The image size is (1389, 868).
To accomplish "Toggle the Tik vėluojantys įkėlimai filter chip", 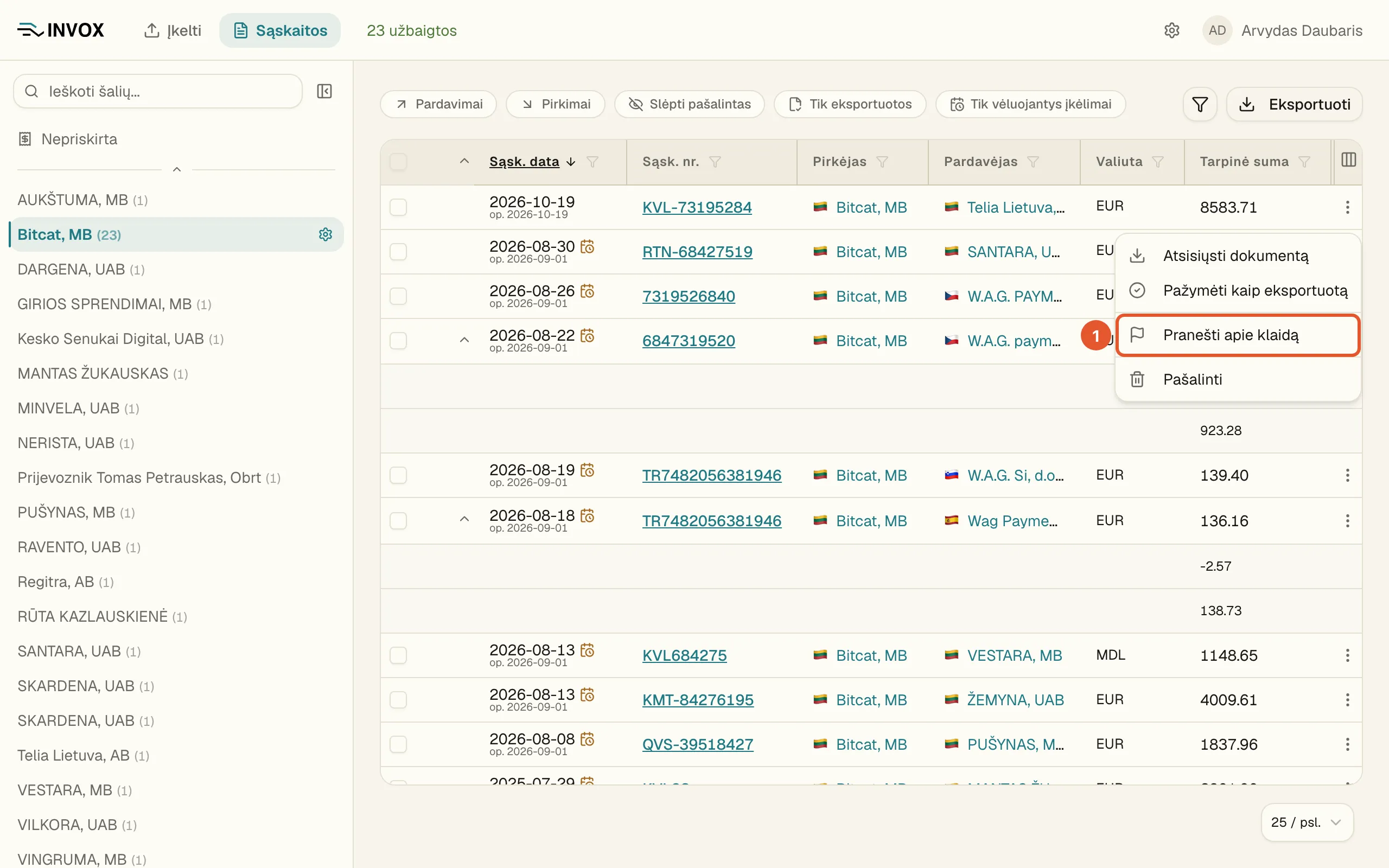I will point(1031,105).
